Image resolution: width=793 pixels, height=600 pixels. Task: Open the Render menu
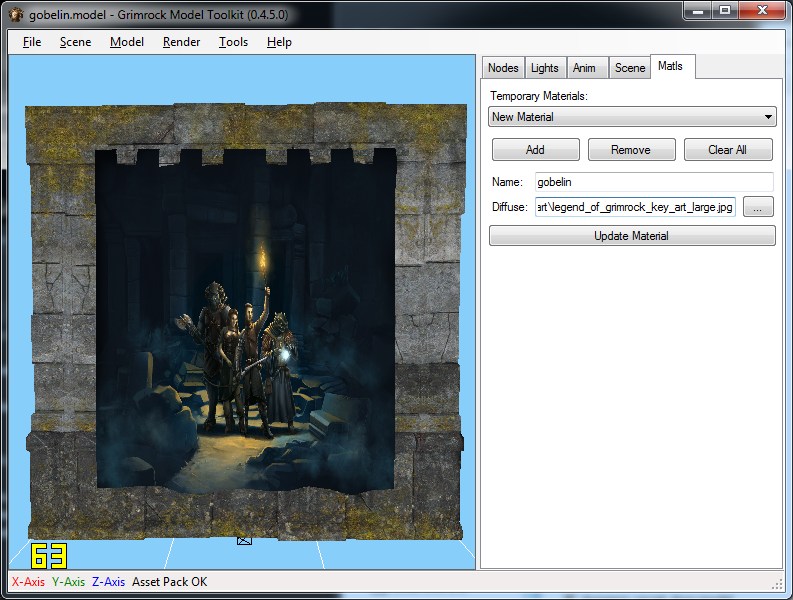181,42
